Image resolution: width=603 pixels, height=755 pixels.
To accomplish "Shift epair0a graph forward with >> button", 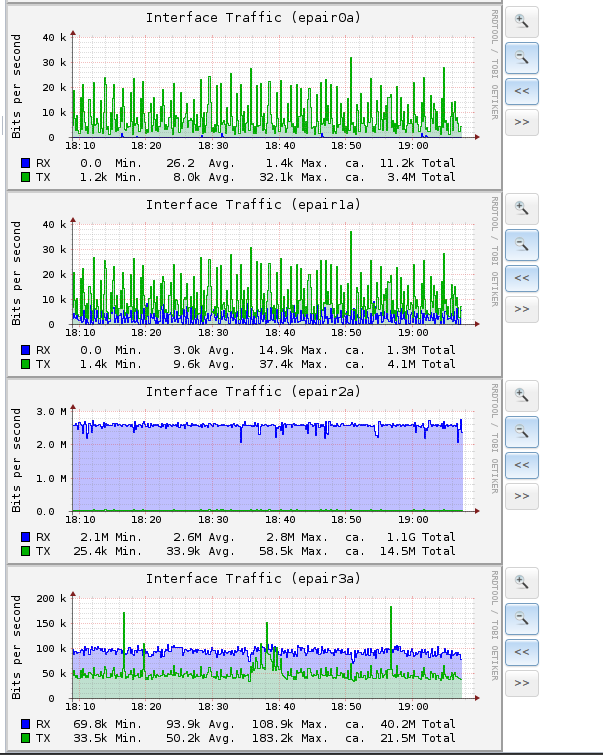I will point(521,122).
